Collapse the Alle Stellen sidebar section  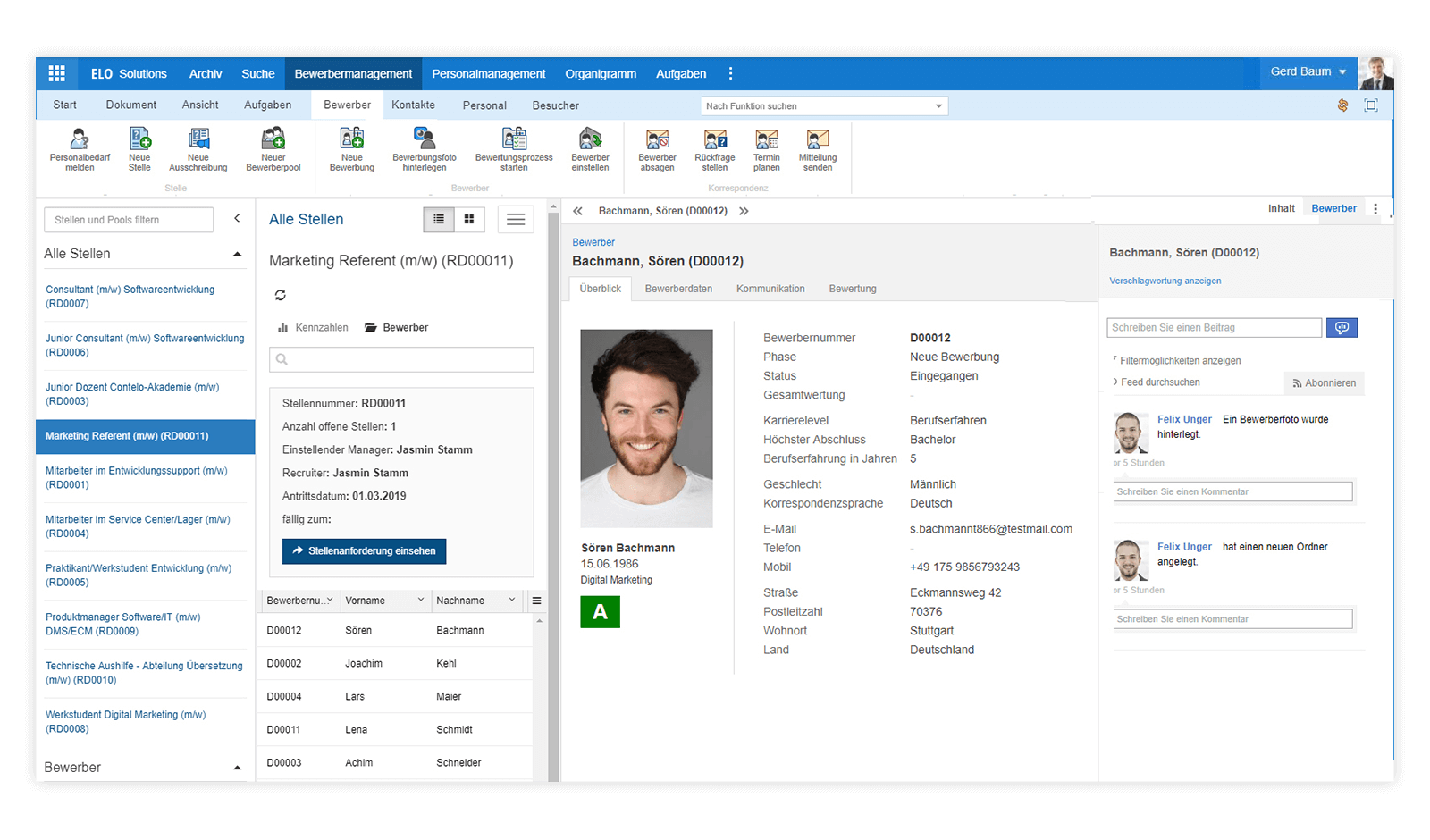pyautogui.click(x=237, y=255)
